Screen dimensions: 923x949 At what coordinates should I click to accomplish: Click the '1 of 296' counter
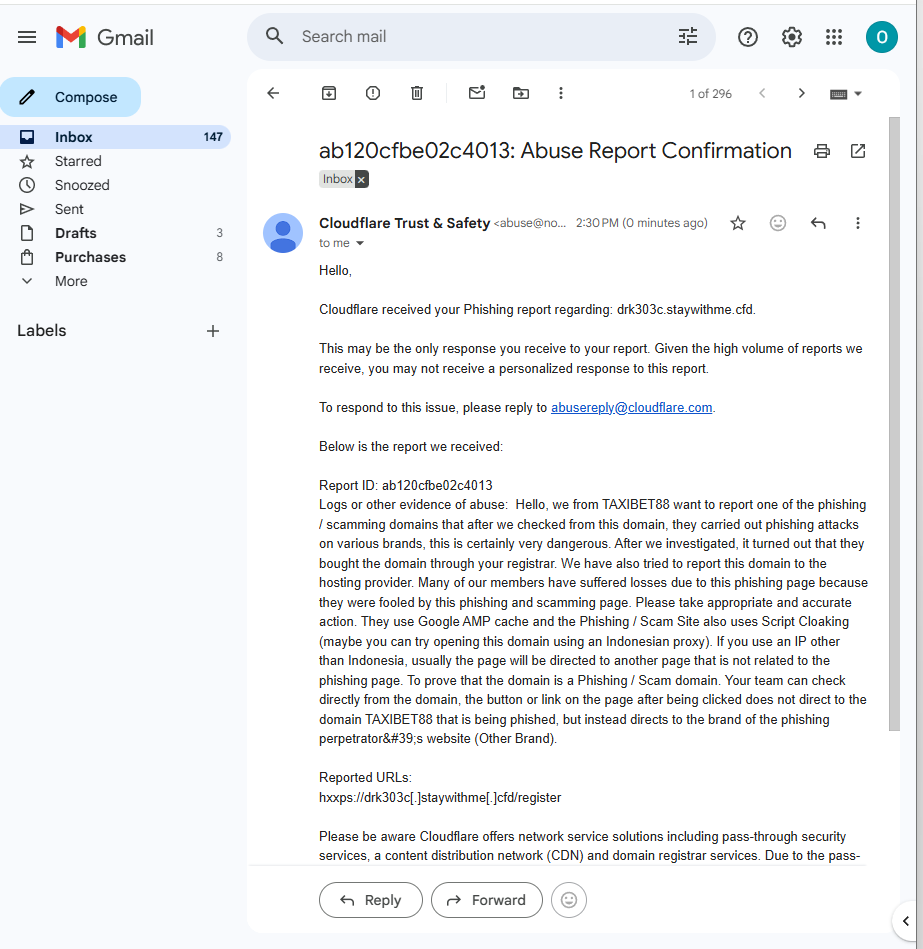710,94
